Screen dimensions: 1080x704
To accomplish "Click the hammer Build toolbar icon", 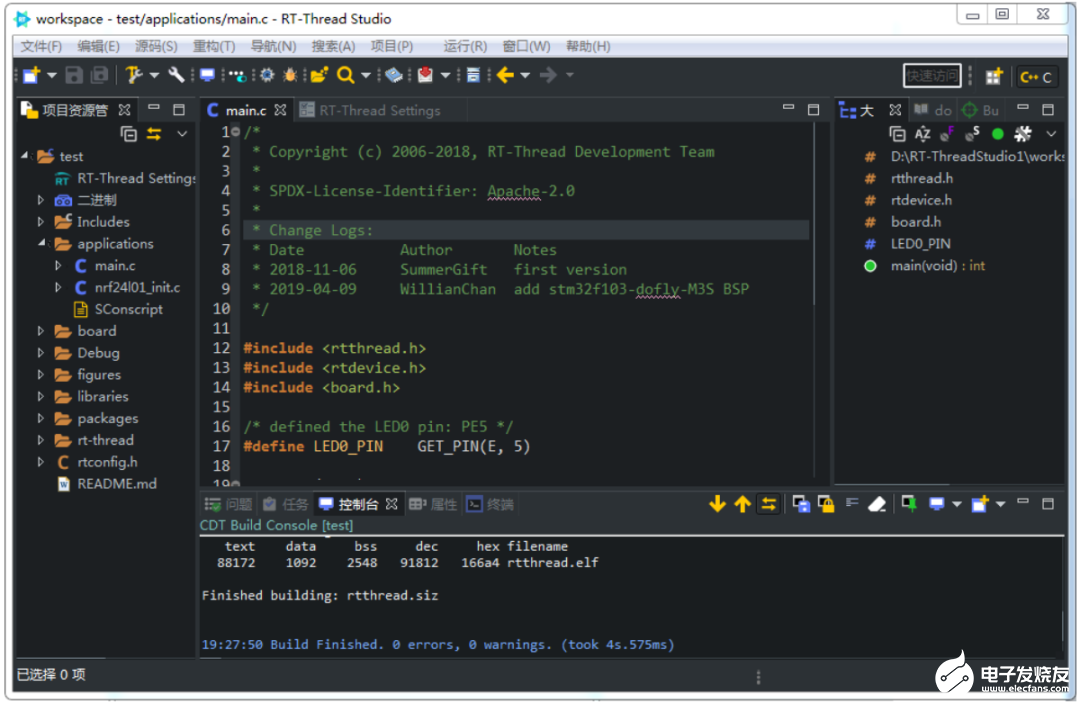I will point(134,75).
